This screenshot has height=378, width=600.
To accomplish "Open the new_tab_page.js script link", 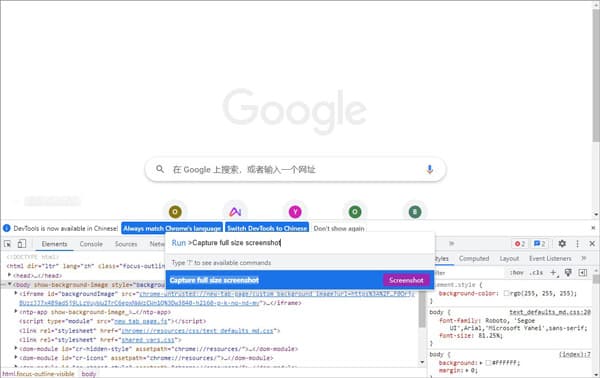I will point(141,321).
